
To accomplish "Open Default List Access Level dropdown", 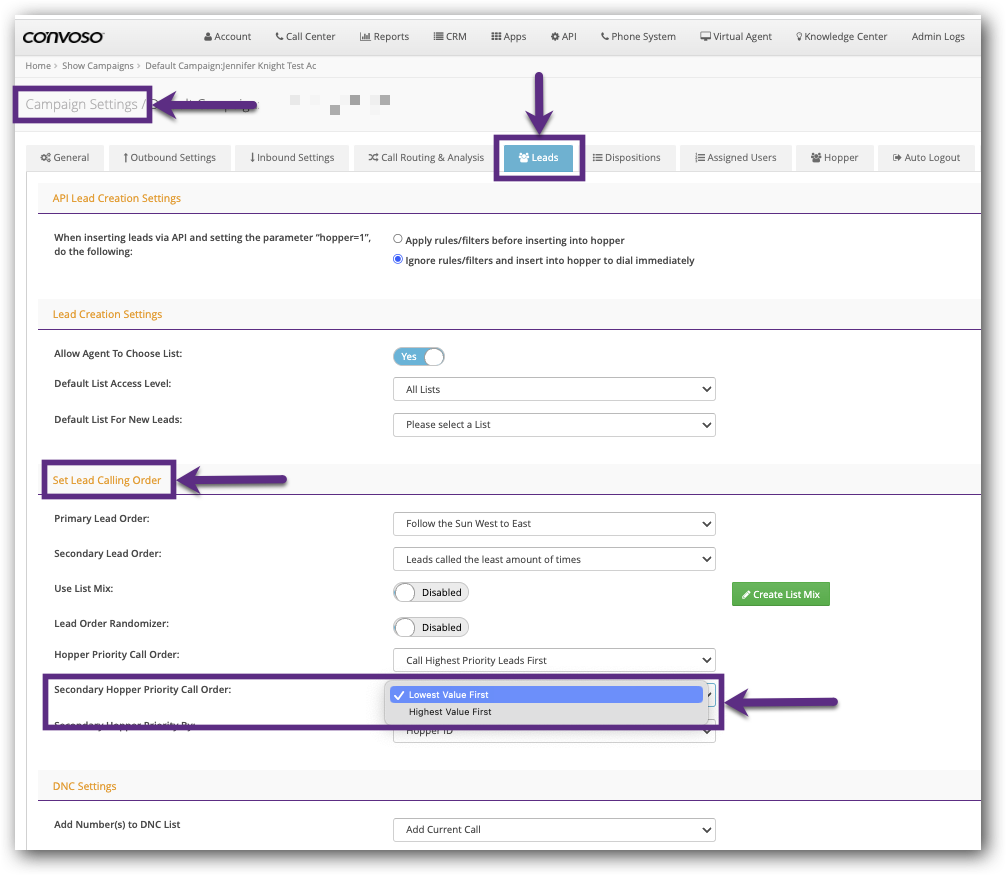I will click(x=554, y=389).
